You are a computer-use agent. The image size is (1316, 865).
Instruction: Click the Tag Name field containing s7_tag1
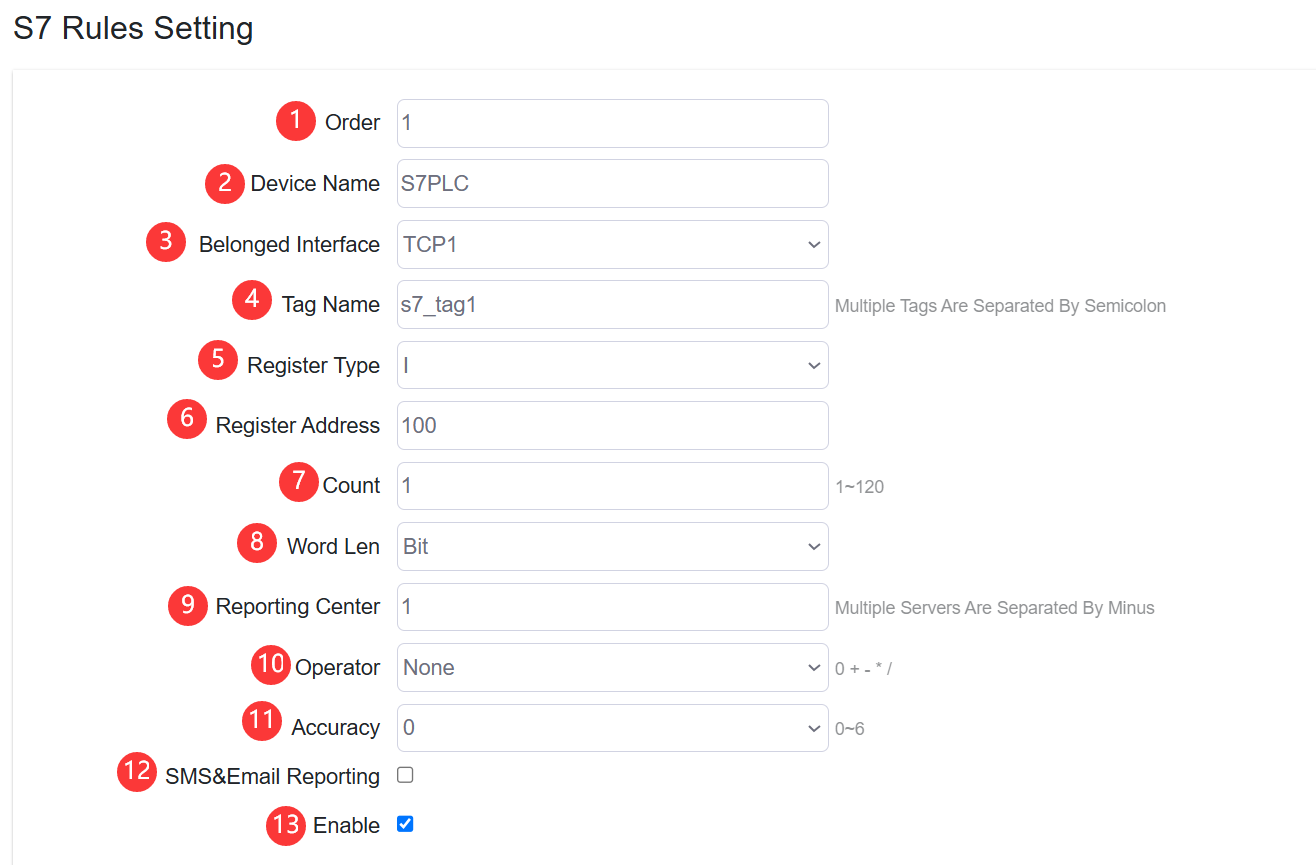click(612, 304)
